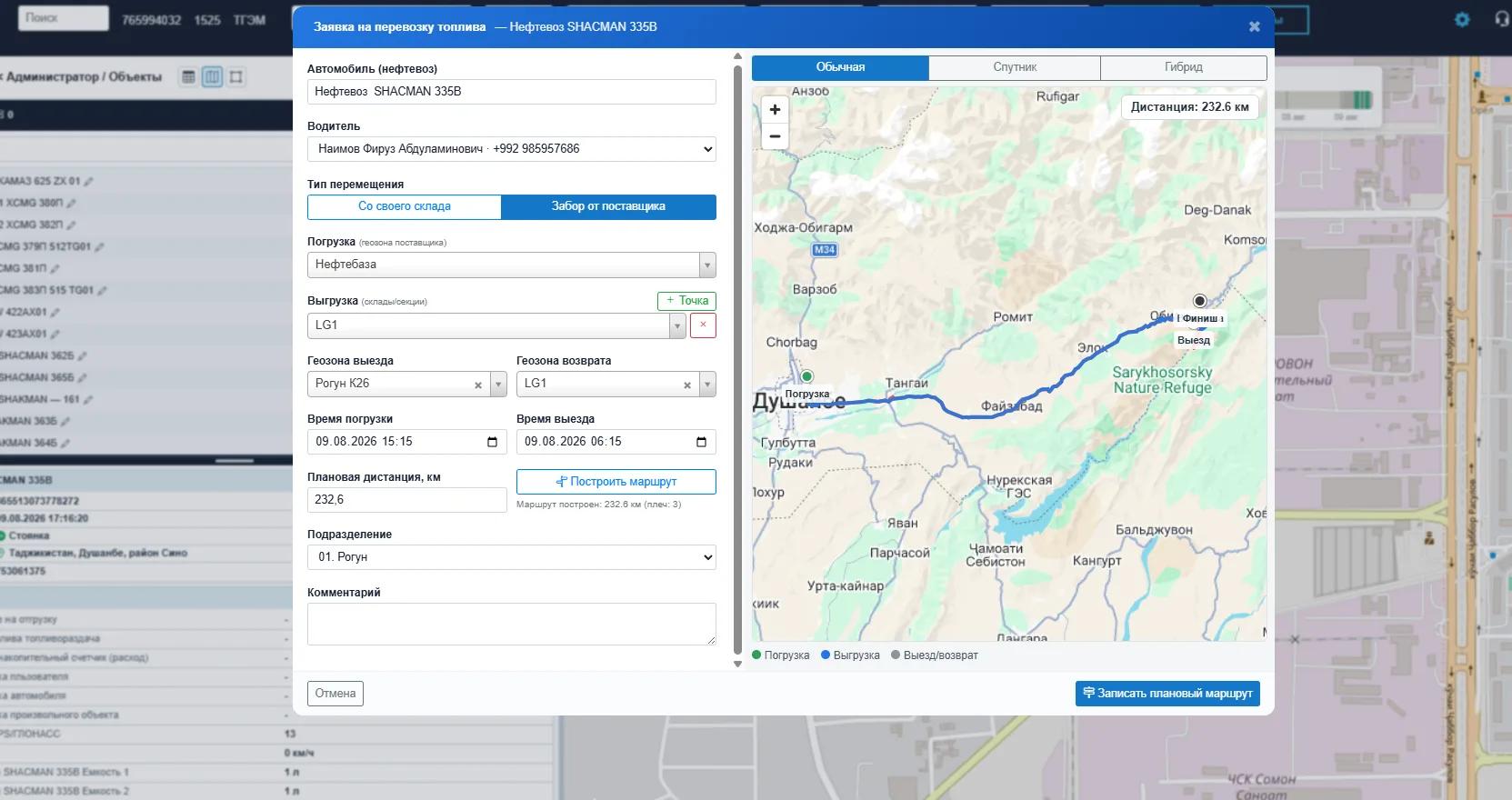Open the Подразделение dropdown
This screenshot has width=1512, height=800.
512,557
